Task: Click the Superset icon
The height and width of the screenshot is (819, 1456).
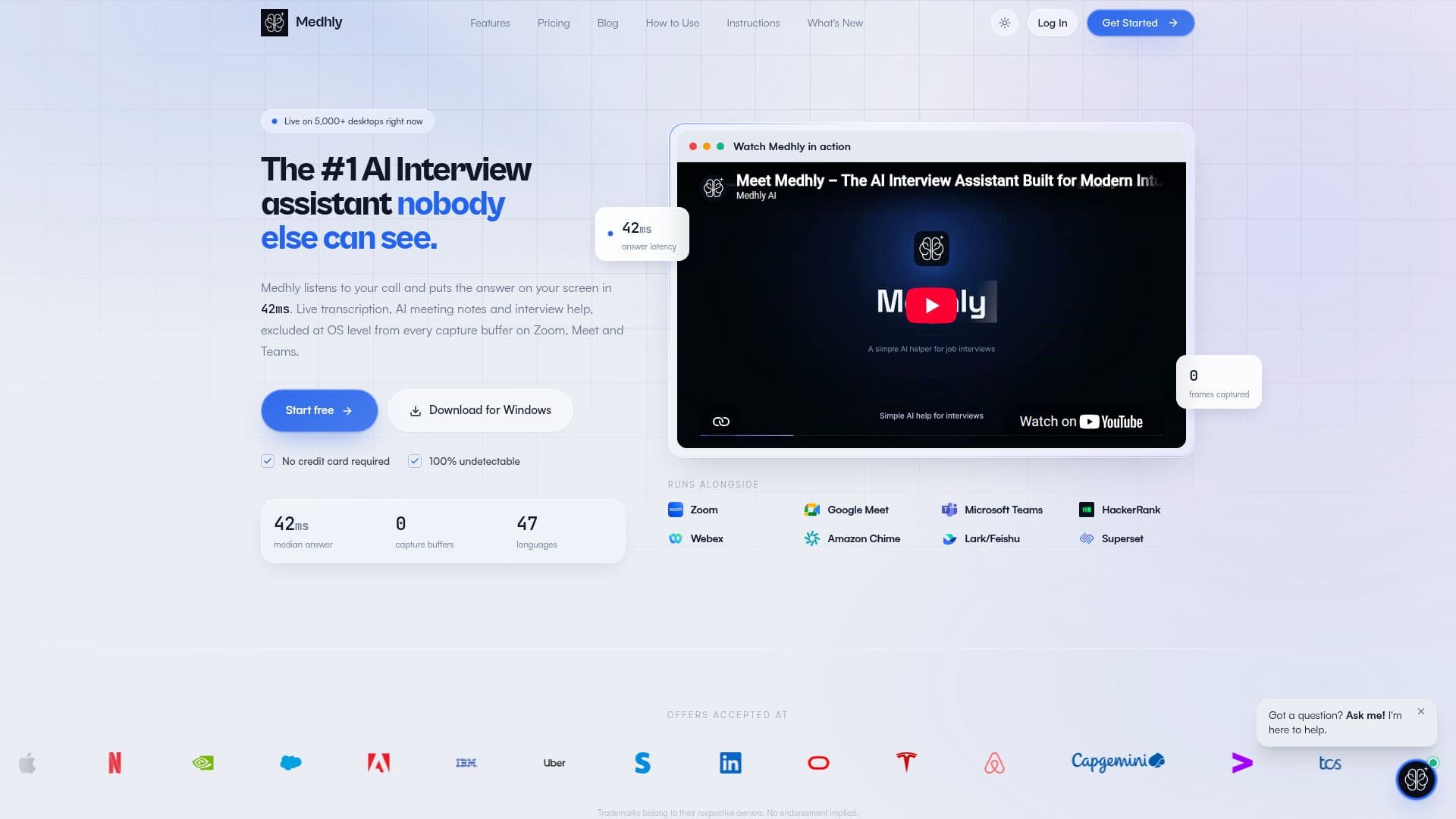Action: pyautogui.click(x=1086, y=538)
